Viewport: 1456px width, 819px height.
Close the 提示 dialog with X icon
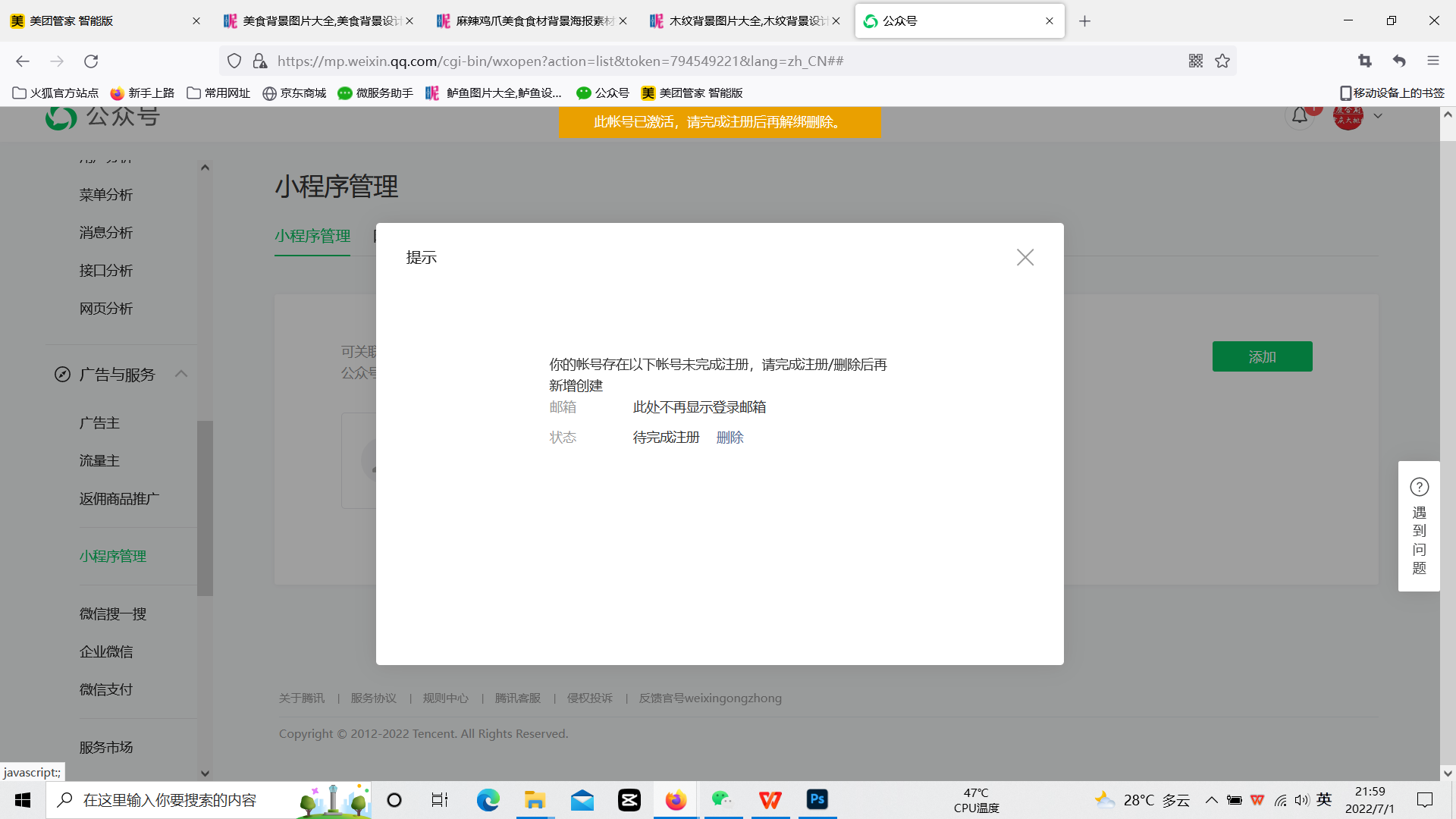(x=1025, y=258)
